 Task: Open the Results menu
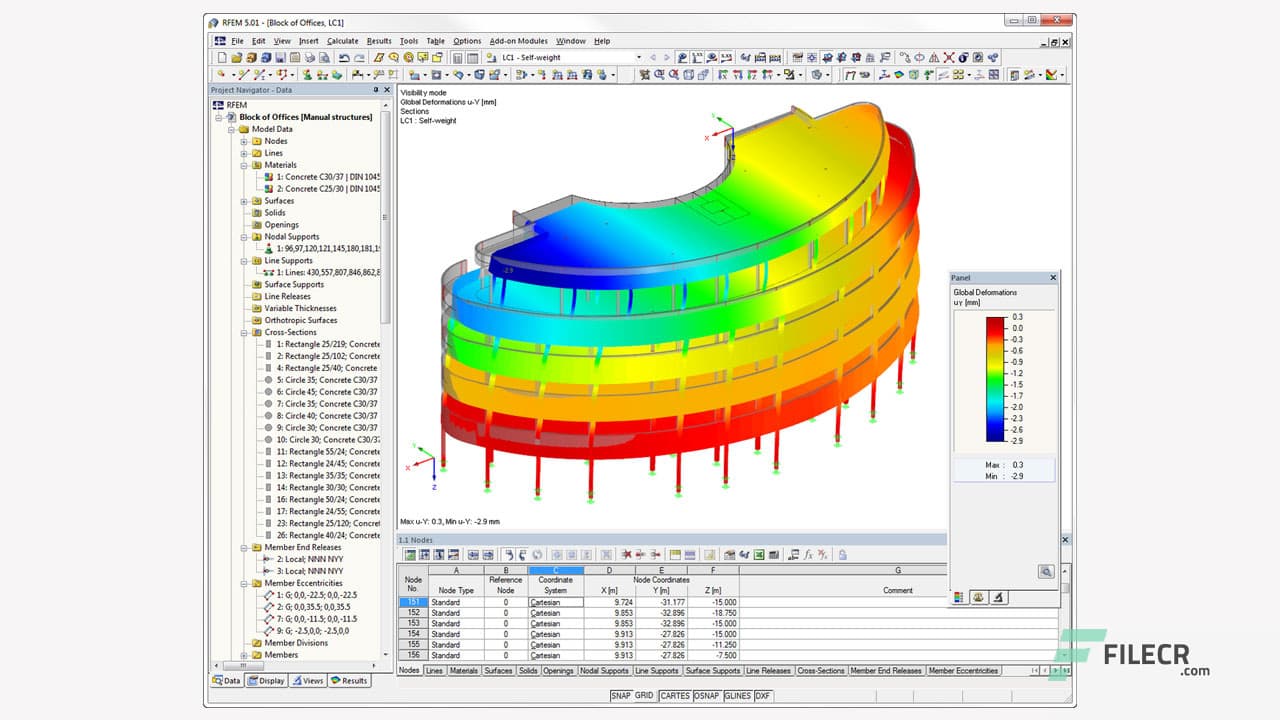[x=378, y=41]
